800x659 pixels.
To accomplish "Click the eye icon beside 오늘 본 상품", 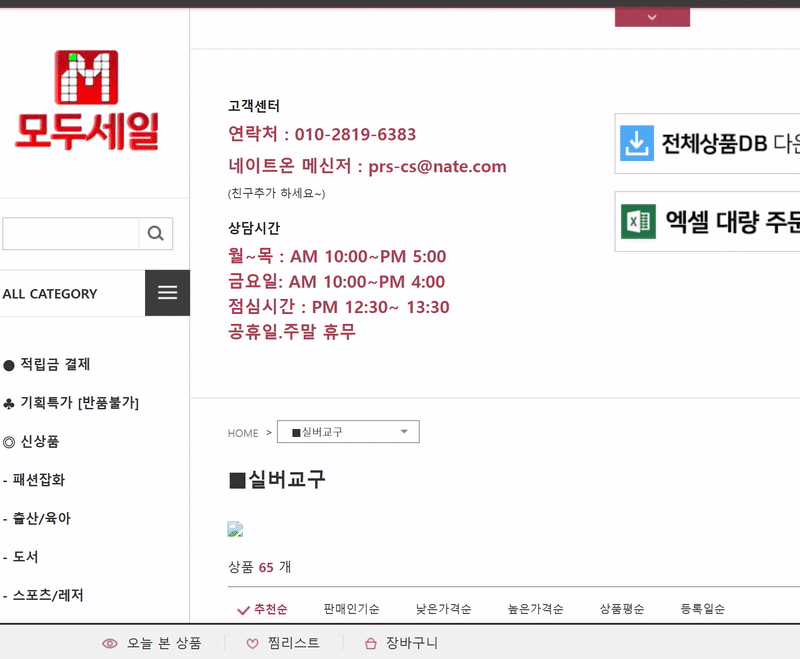I will [109, 643].
